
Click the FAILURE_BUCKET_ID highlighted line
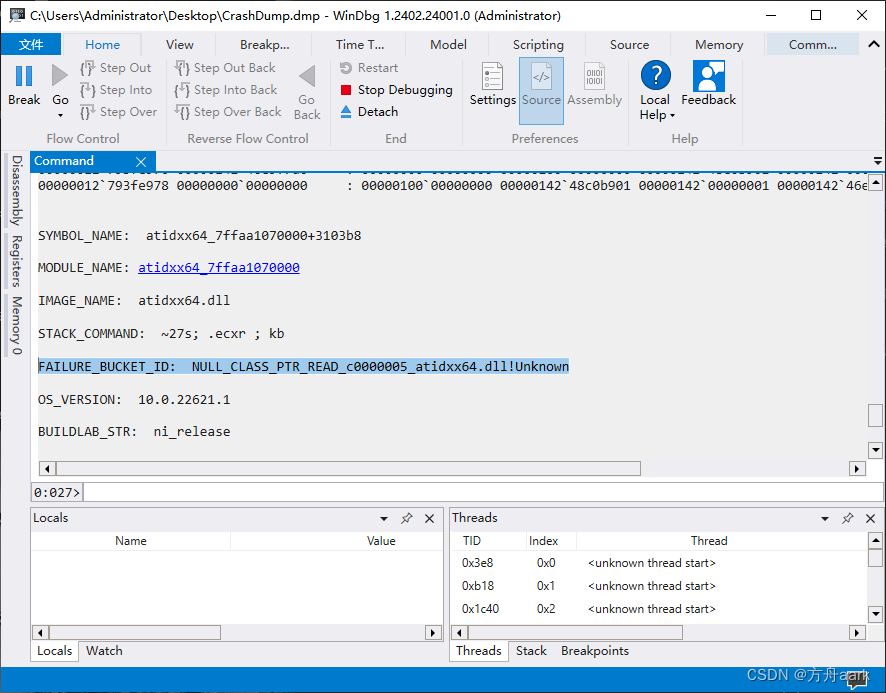pos(303,366)
